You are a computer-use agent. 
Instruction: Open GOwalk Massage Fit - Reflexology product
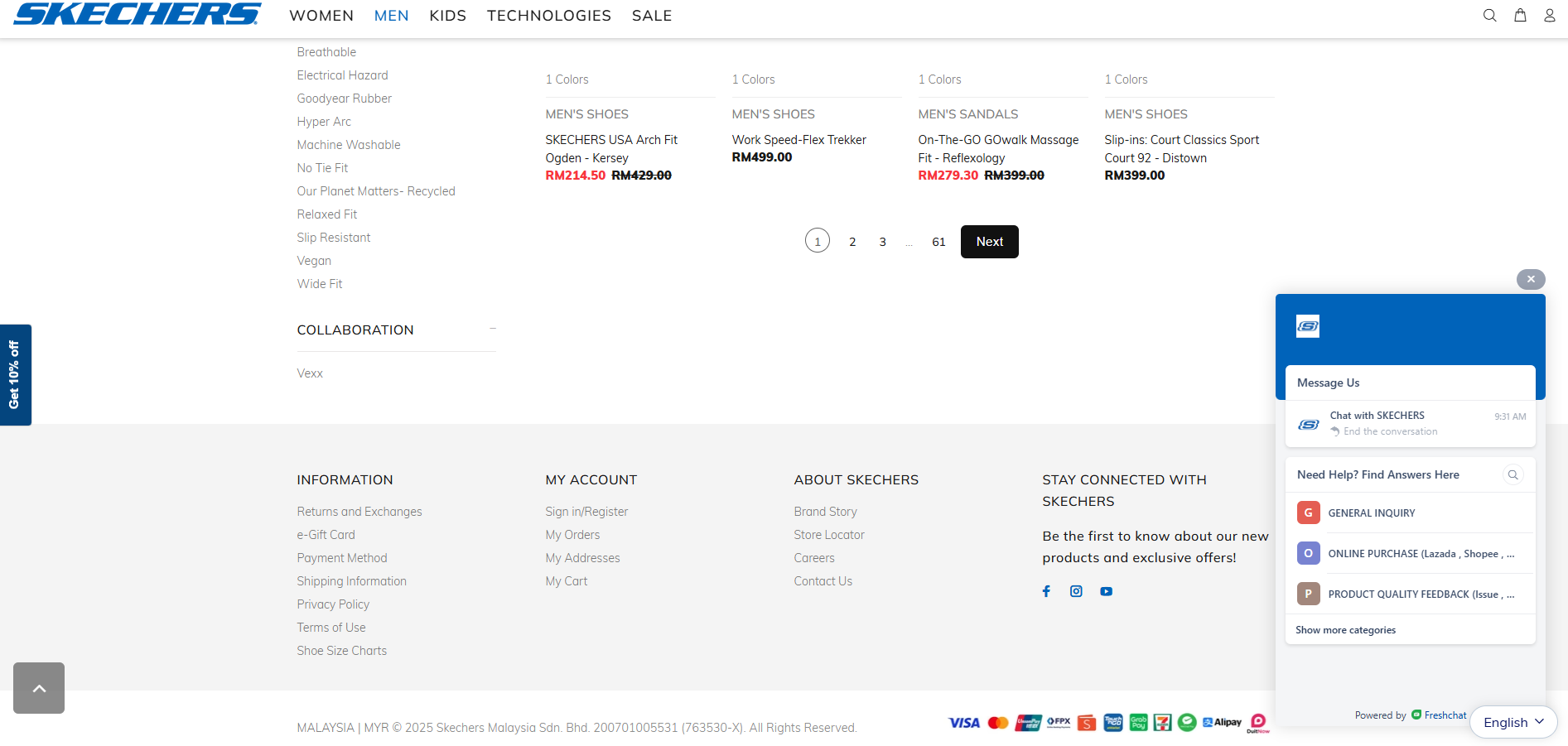(x=998, y=149)
